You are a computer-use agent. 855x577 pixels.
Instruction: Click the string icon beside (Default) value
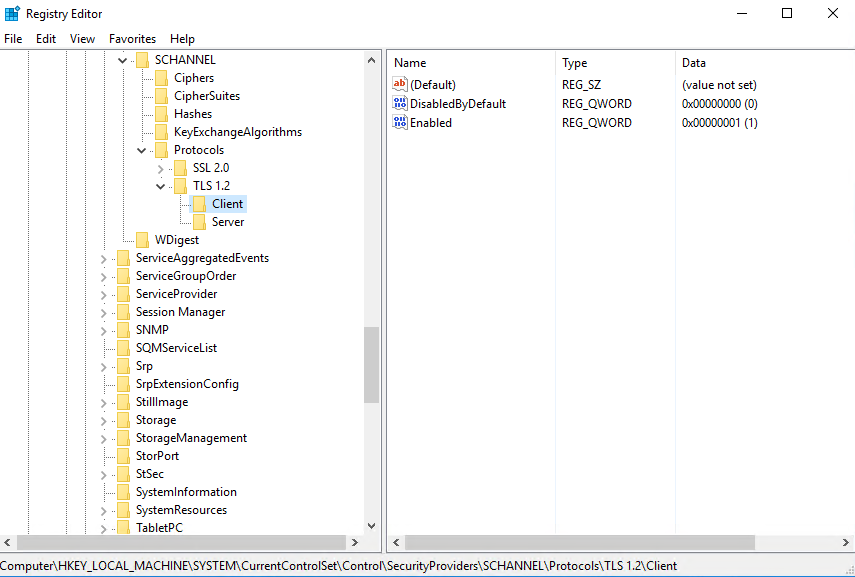(x=400, y=85)
